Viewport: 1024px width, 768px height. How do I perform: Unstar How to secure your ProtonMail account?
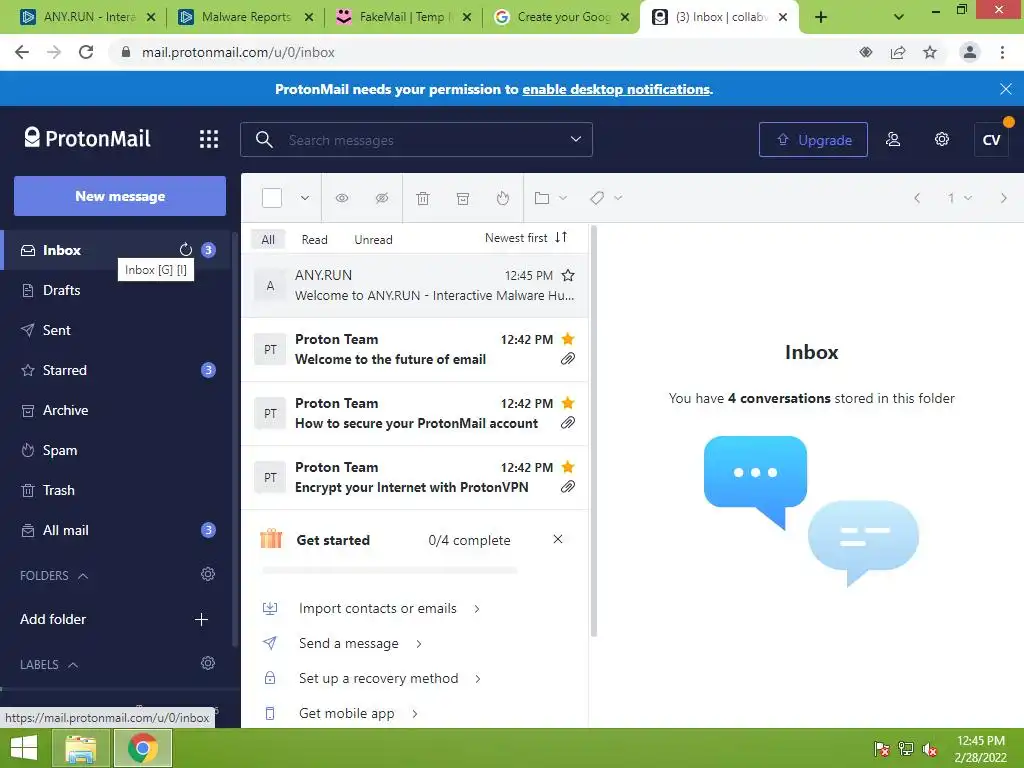click(x=568, y=402)
